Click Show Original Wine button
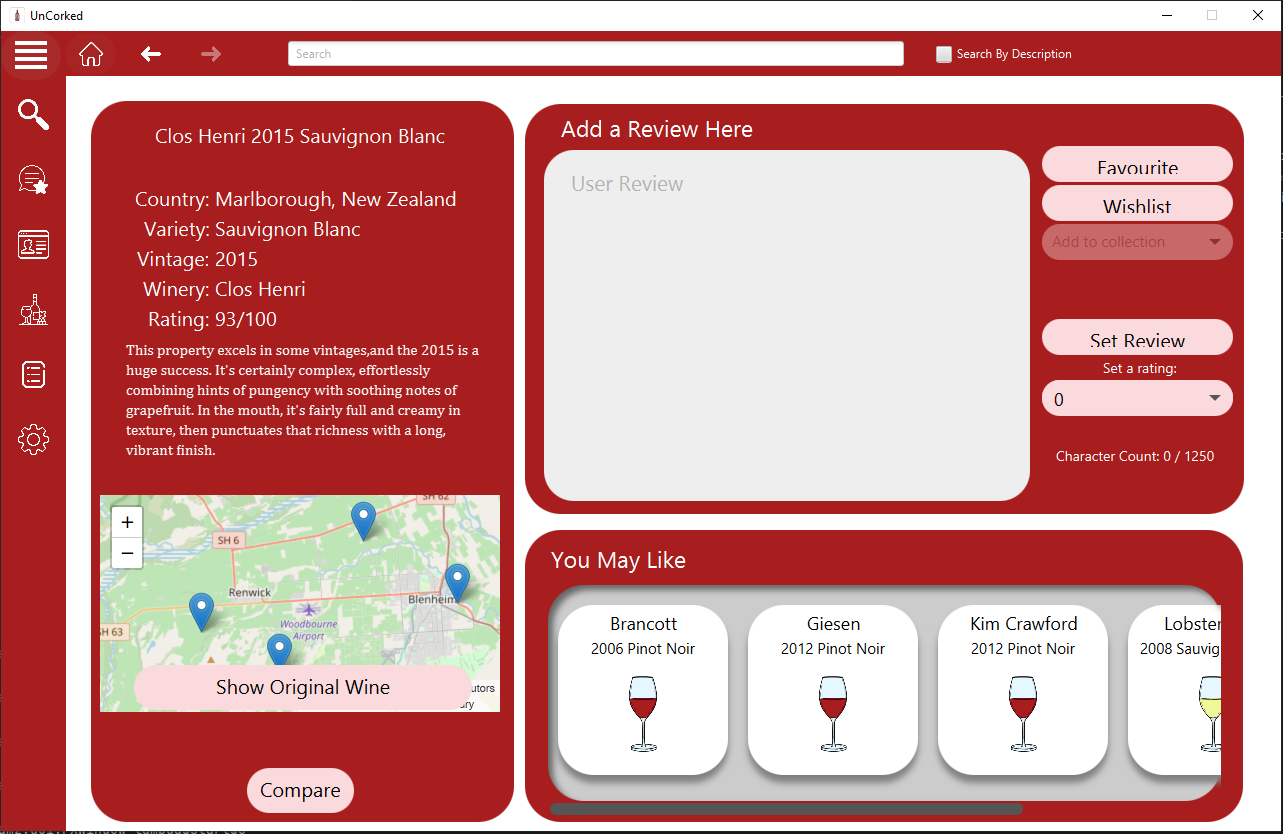This screenshot has height=834, width=1283. 303,687
